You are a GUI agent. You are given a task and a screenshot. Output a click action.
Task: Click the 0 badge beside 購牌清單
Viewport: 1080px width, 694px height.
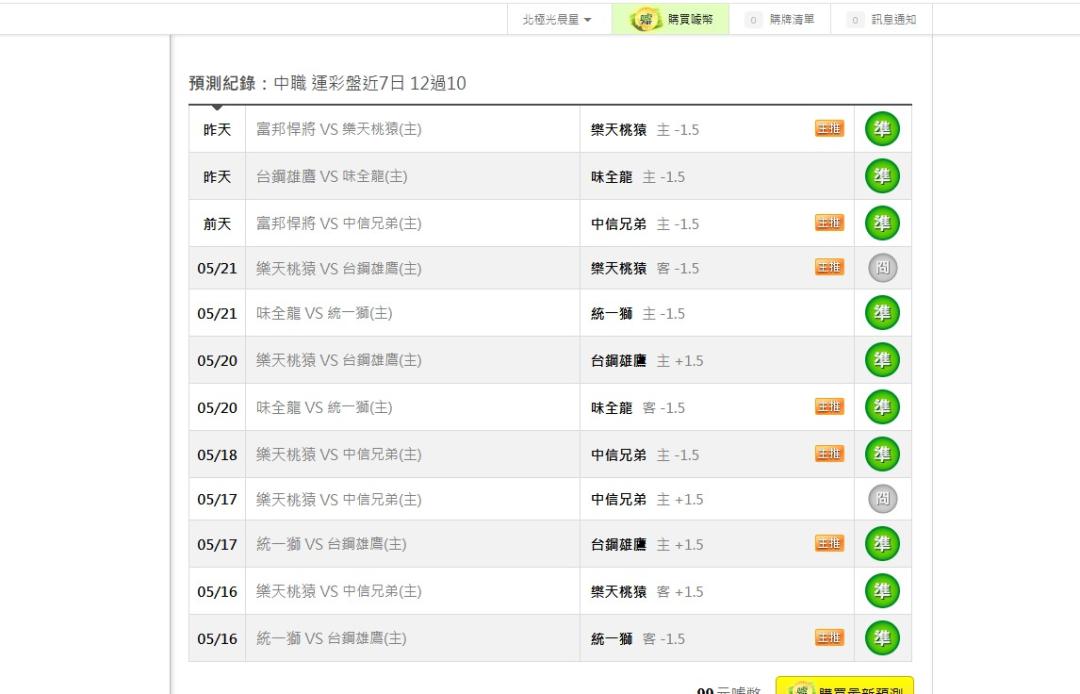[x=753, y=20]
